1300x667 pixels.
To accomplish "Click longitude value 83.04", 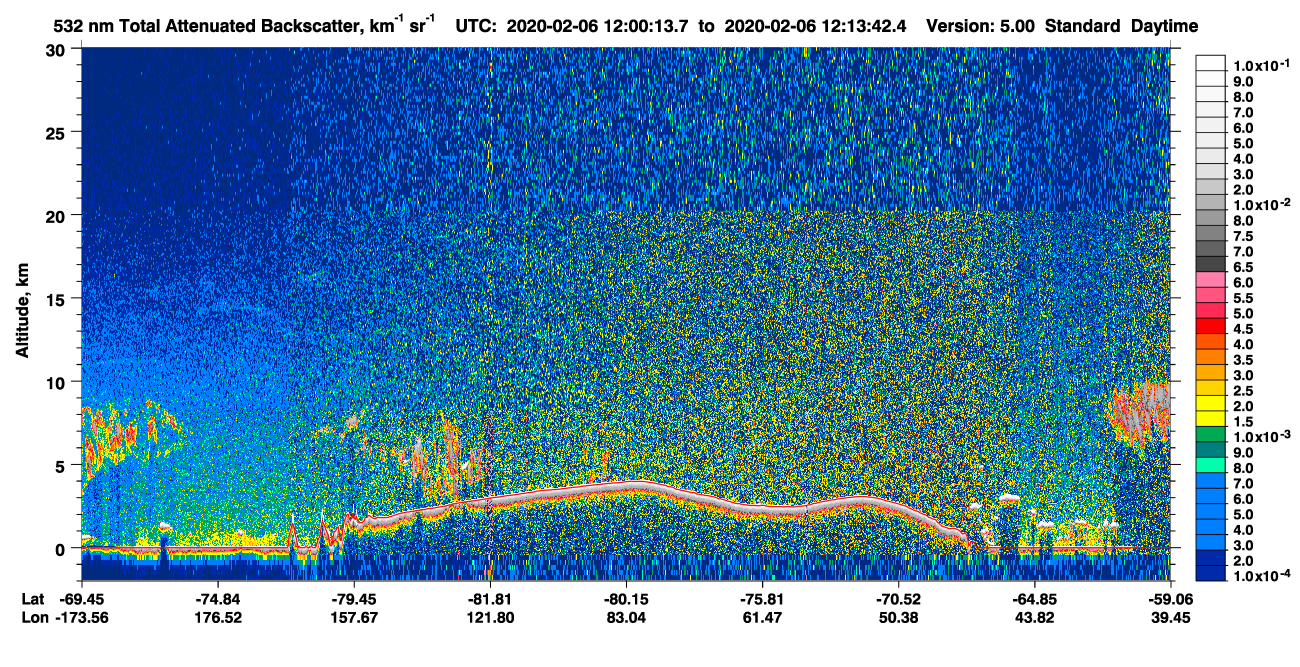I will (x=626, y=618).
